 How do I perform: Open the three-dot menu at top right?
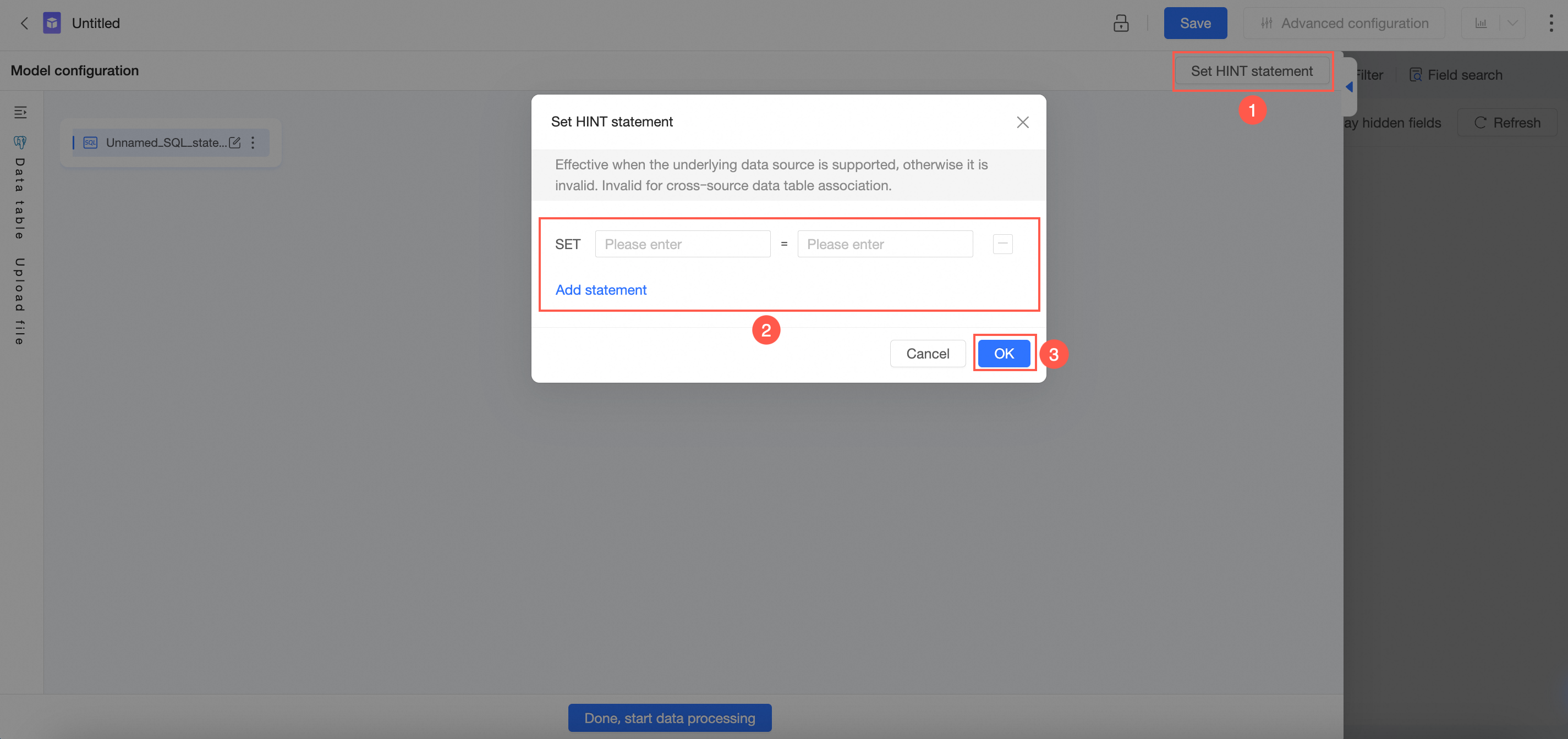[x=1550, y=23]
